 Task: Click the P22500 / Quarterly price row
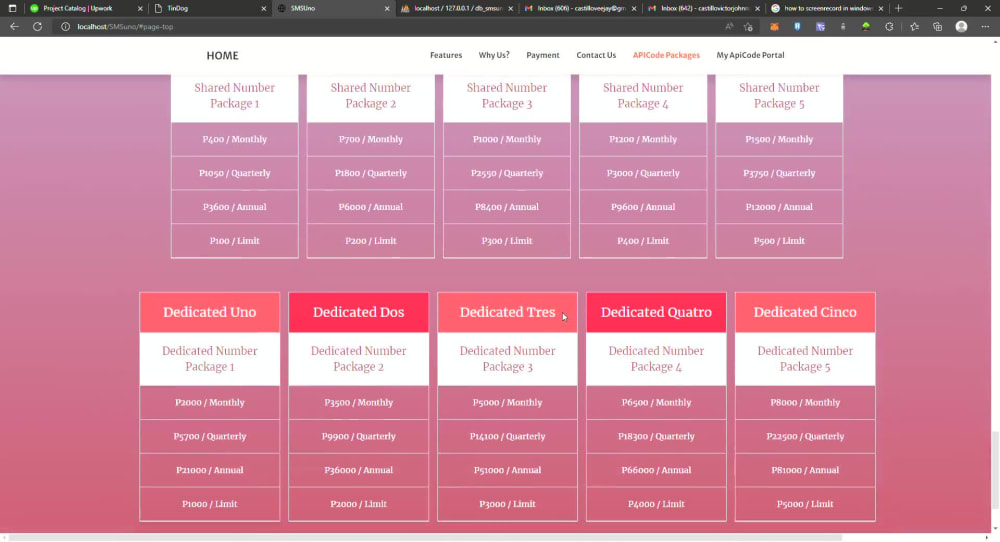tap(805, 436)
